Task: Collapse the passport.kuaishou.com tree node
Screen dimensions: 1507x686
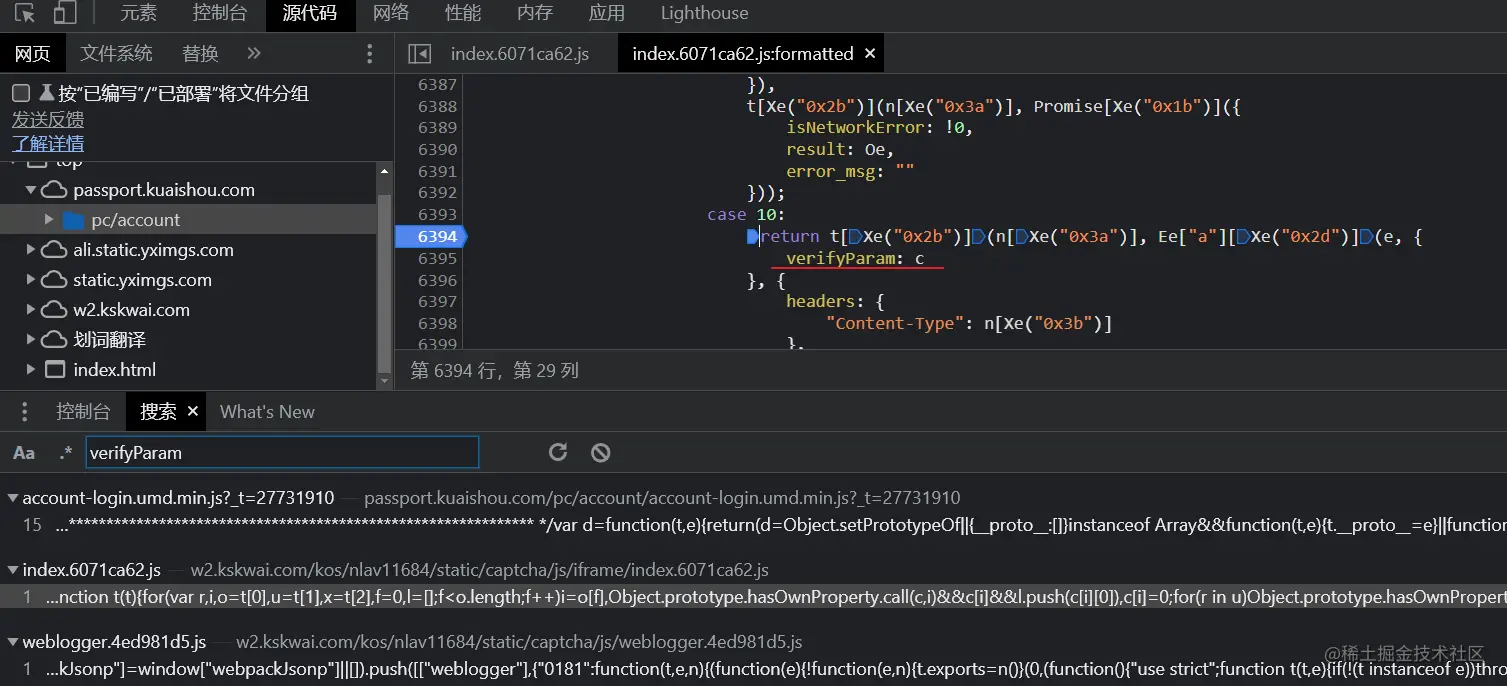Action: (31, 190)
